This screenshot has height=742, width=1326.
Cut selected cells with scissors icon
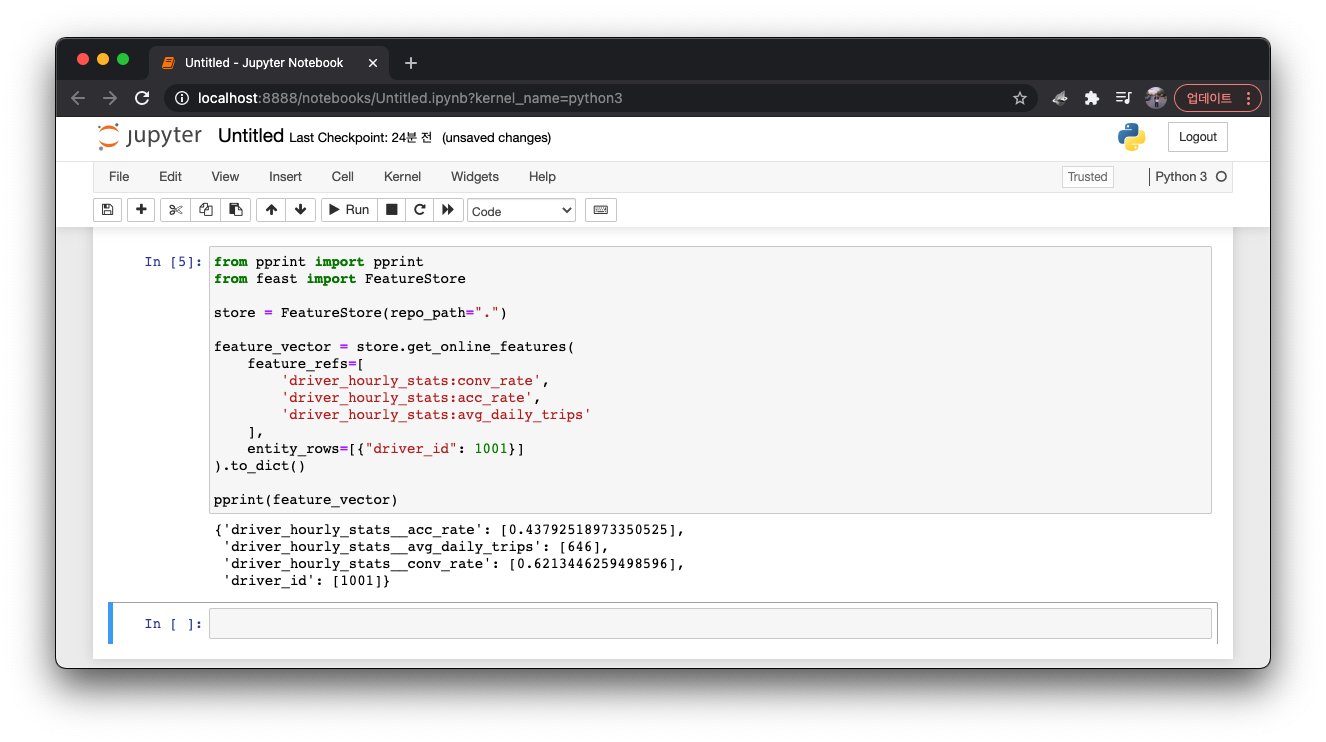click(x=176, y=210)
